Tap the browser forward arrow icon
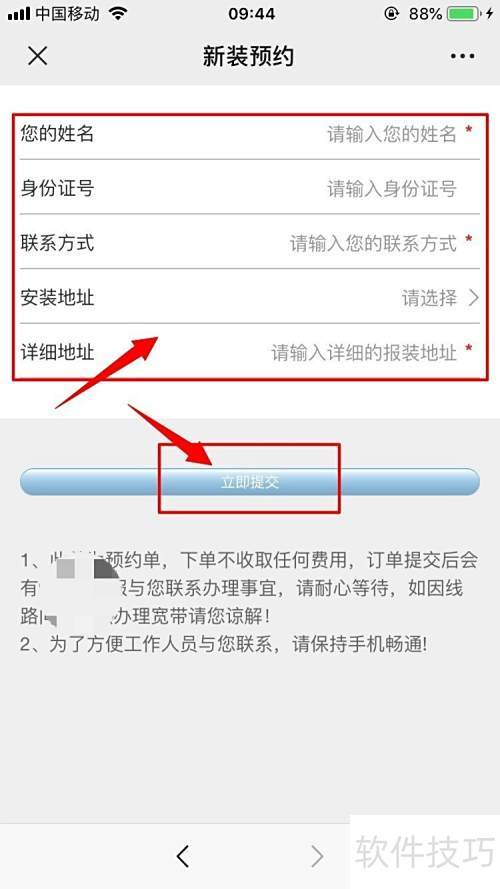The width and height of the screenshot is (500, 889). click(317, 856)
